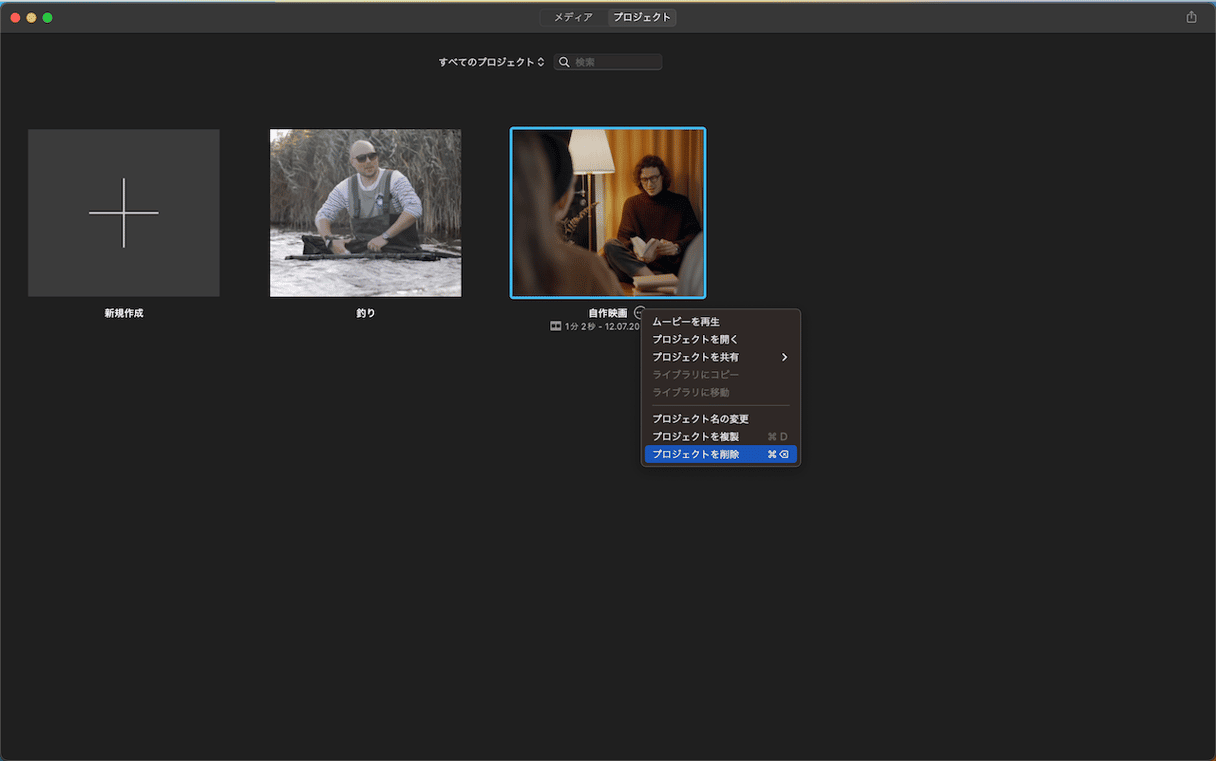Viewport: 1216px width, 761px height.
Task: Choose プロジェクトを複製 menu item
Action: pos(721,437)
